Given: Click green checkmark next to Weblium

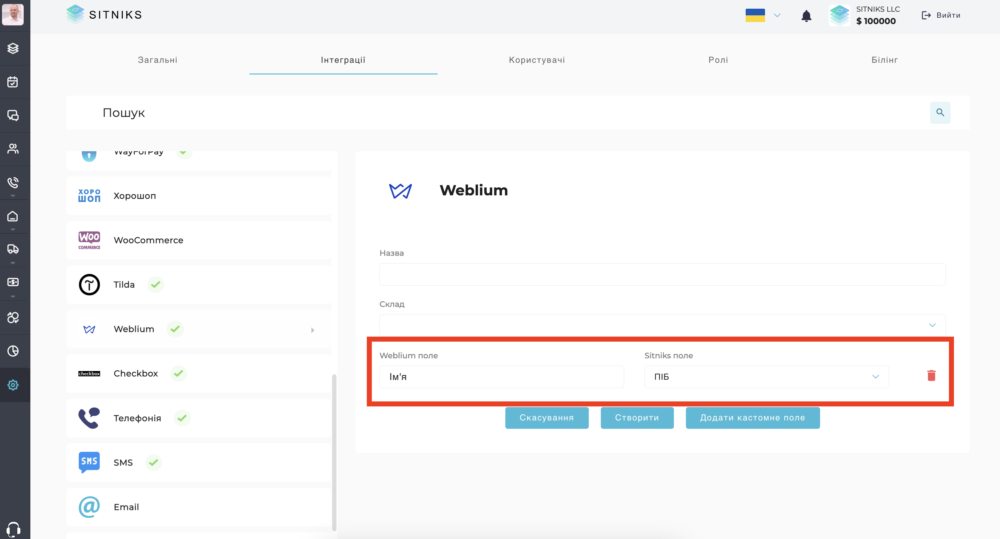Looking at the screenshot, I should coord(175,329).
